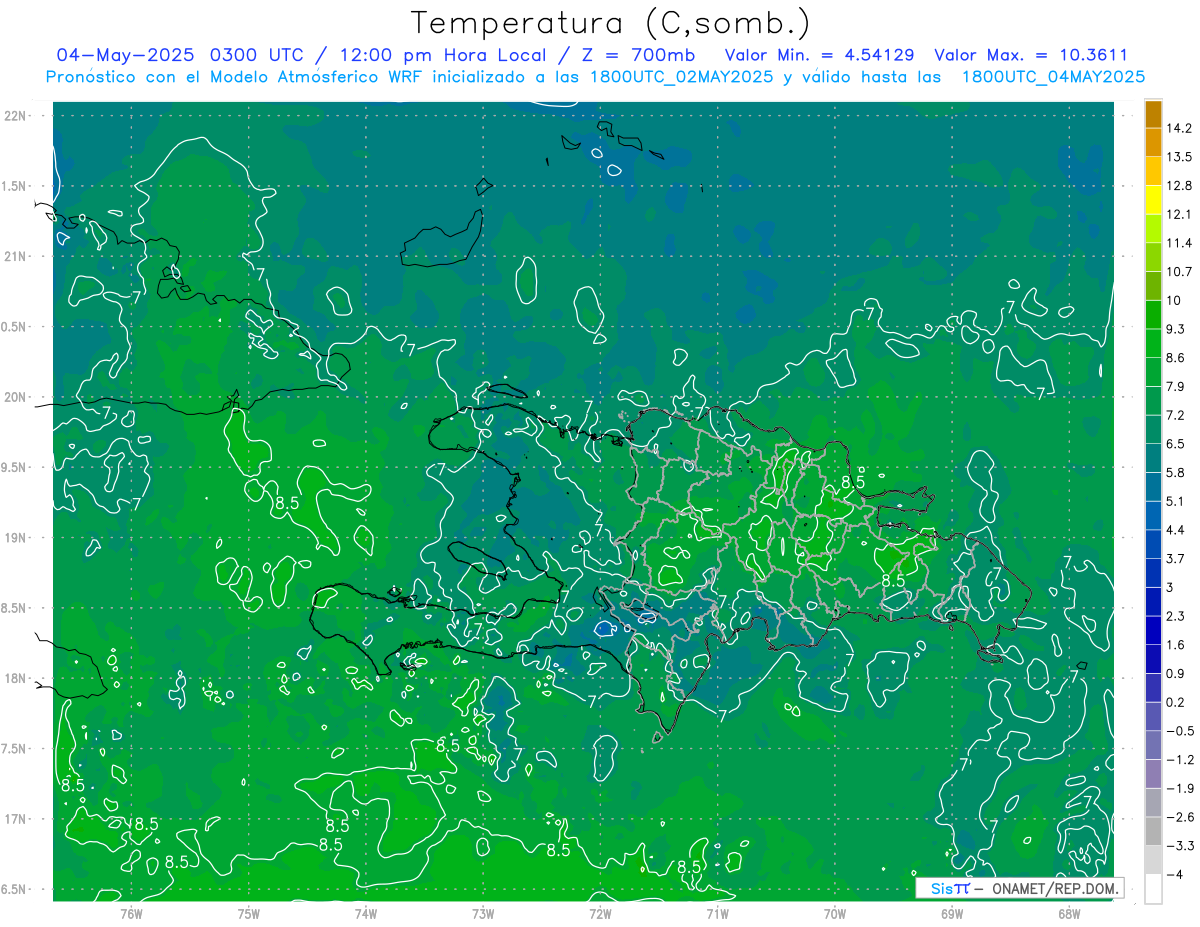Click the purple legend swatch between -1.2 and -0.5
This screenshot has height=927, width=1200.
click(x=1153, y=745)
